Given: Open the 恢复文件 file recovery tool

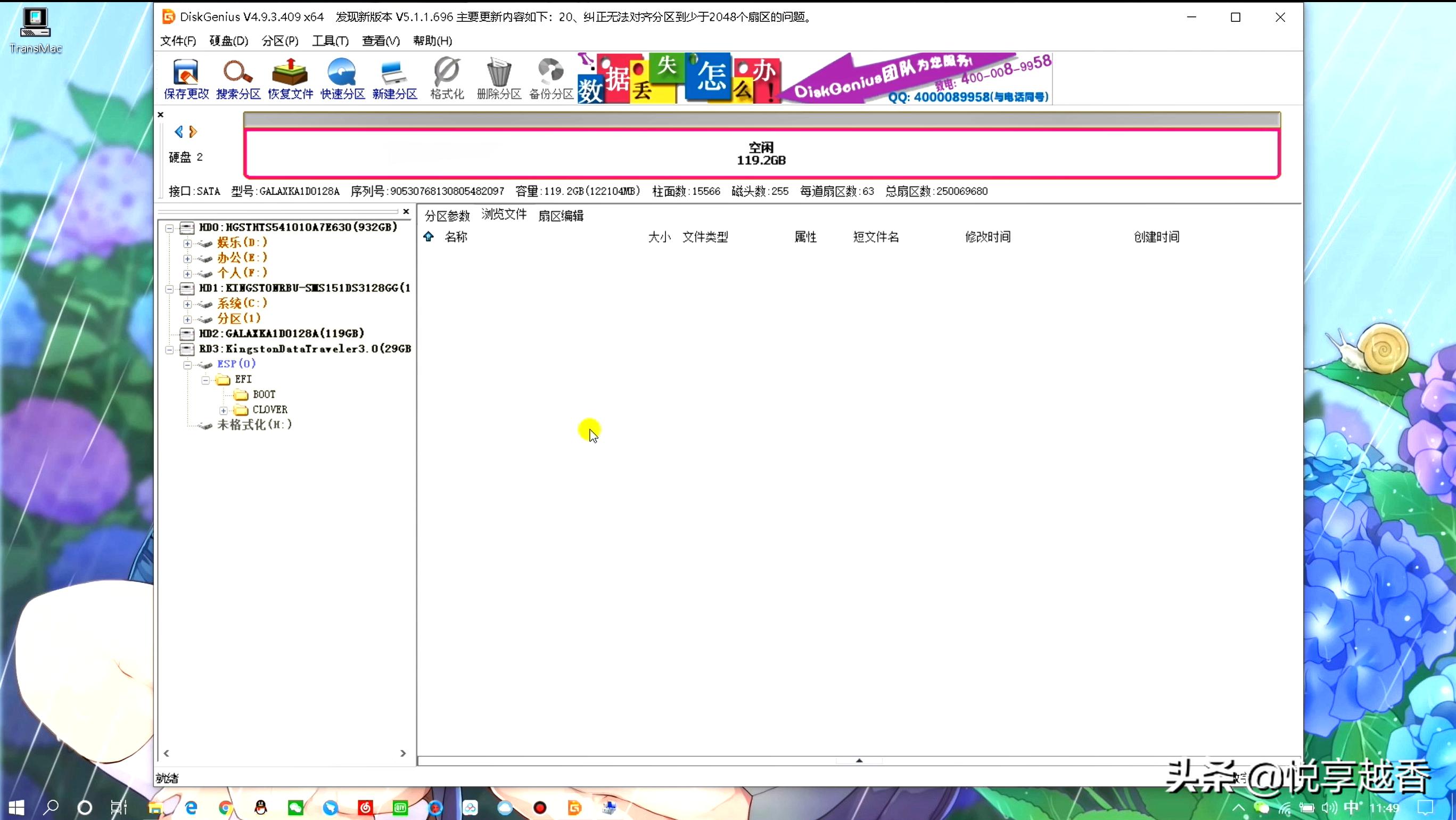Looking at the screenshot, I should tap(290, 78).
